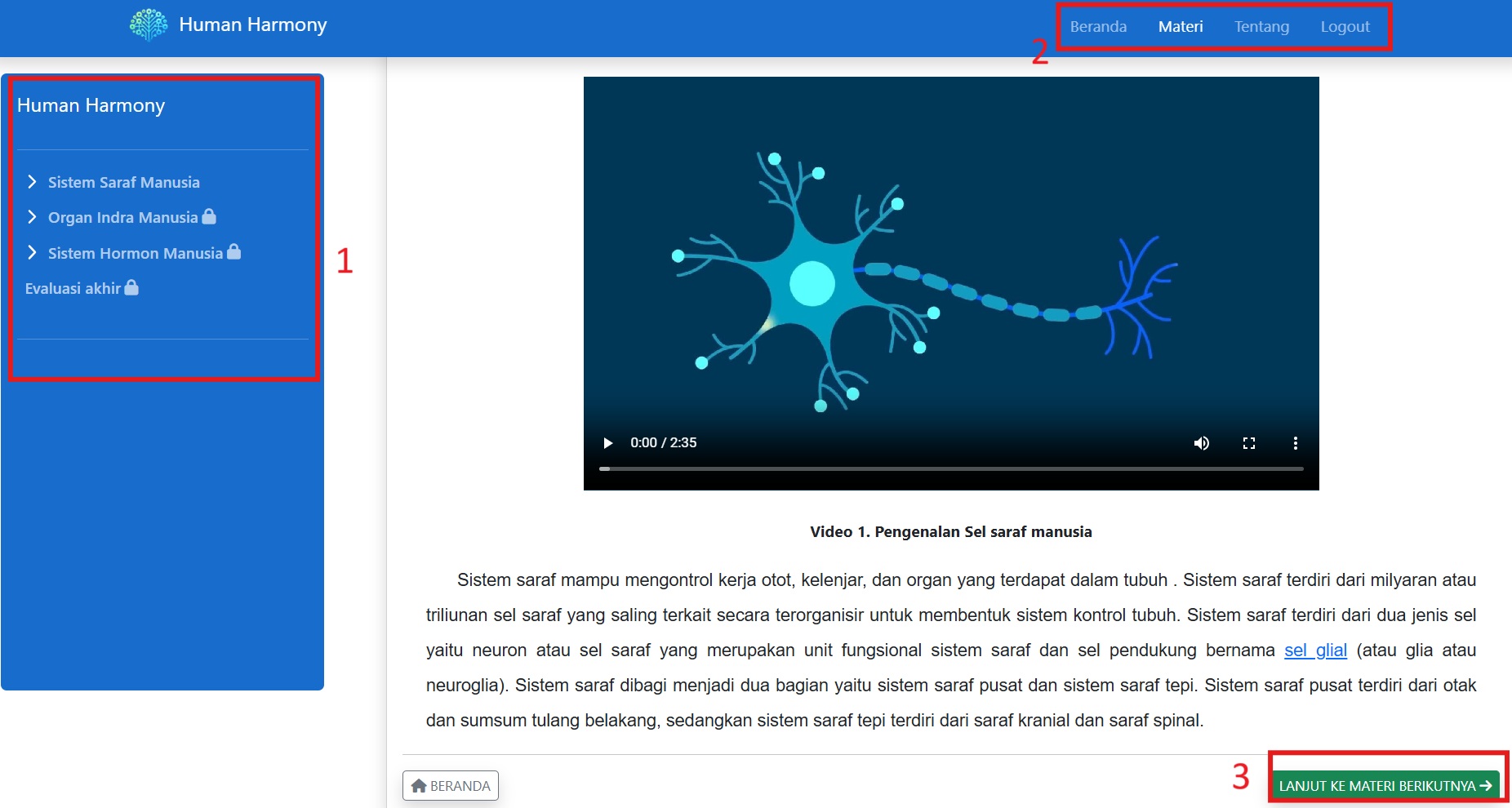Expand the Sistem Saraf Manusia chevron
The image size is (1512, 808).
32,182
